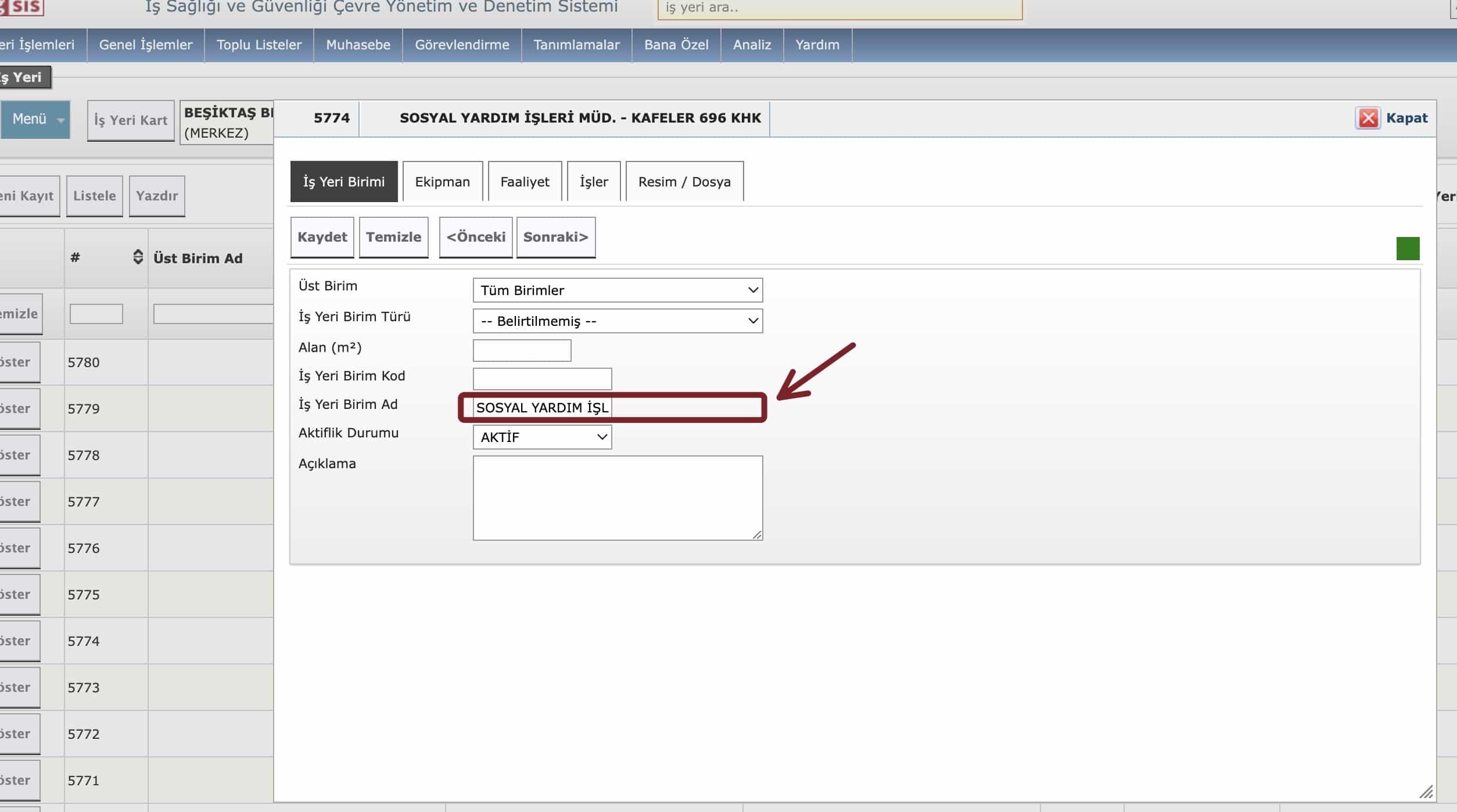Open Tanımlamalar in the top menu
The image size is (1457, 812).
click(x=576, y=45)
